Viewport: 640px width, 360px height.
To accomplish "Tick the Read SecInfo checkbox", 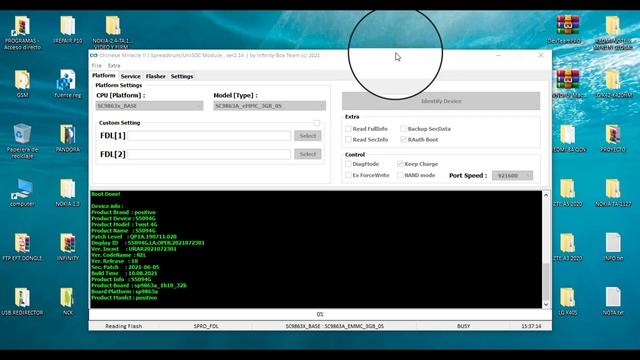I will click(x=348, y=140).
